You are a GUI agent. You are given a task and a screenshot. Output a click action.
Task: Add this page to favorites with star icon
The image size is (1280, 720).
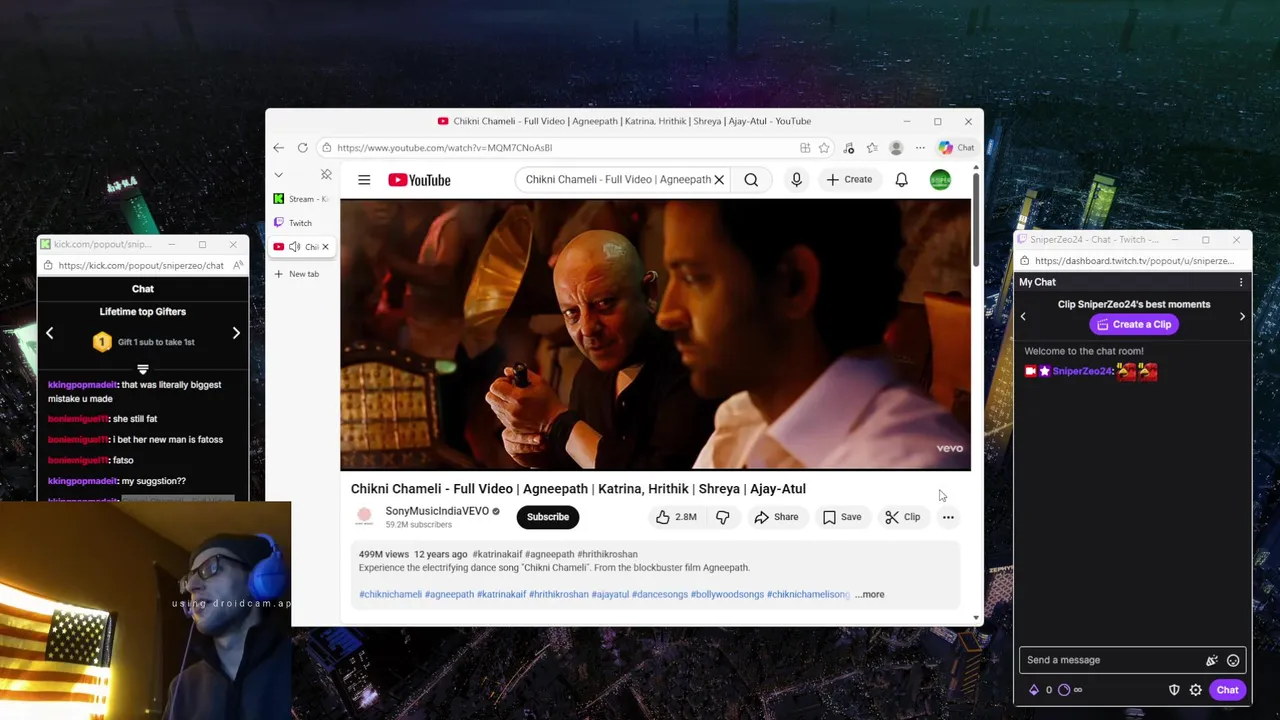(x=824, y=148)
